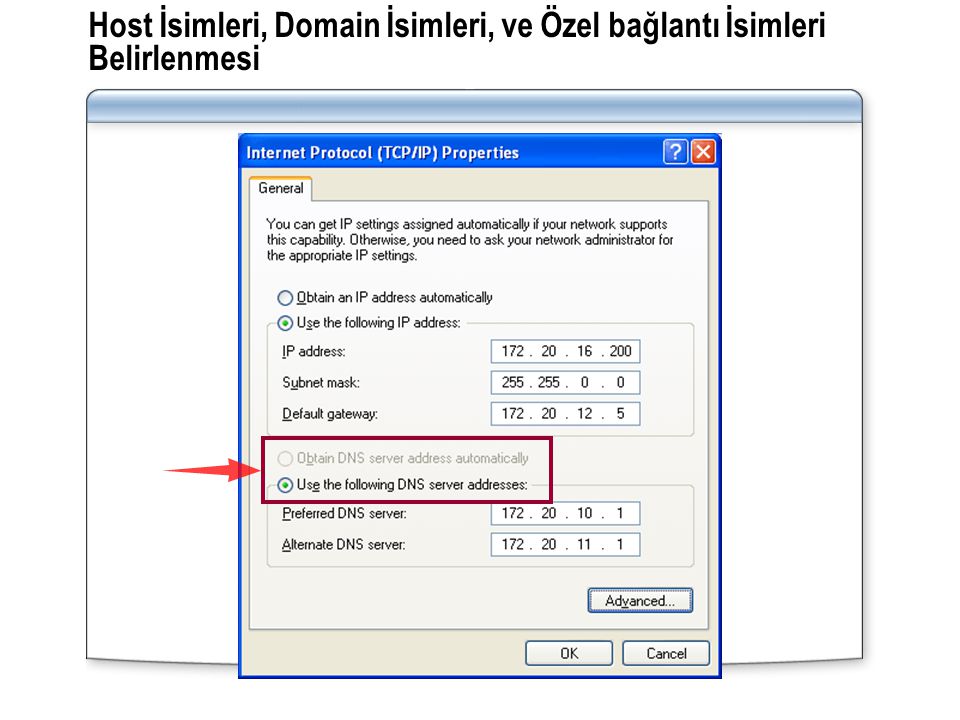Click the IP address input field
Image resolution: width=960 pixels, height=720 pixels.
[565, 351]
